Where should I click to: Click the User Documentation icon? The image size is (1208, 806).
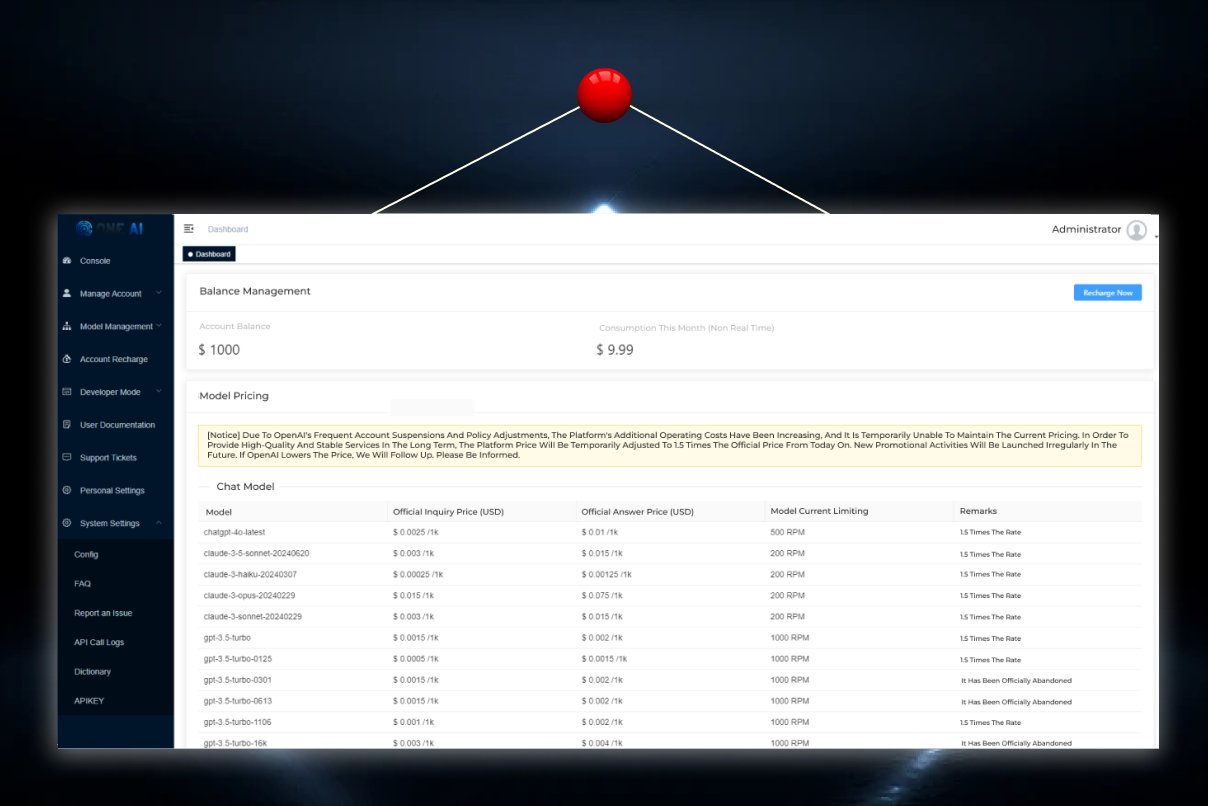[66, 425]
